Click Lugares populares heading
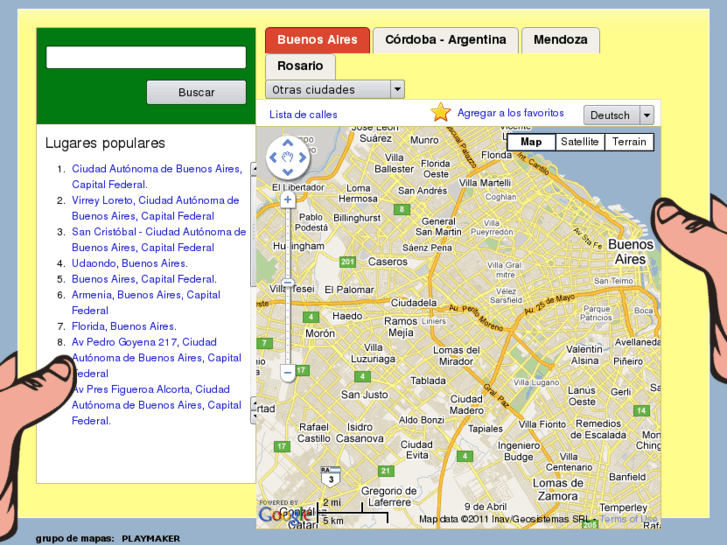Screen dimensions: 727x545 tap(105, 143)
